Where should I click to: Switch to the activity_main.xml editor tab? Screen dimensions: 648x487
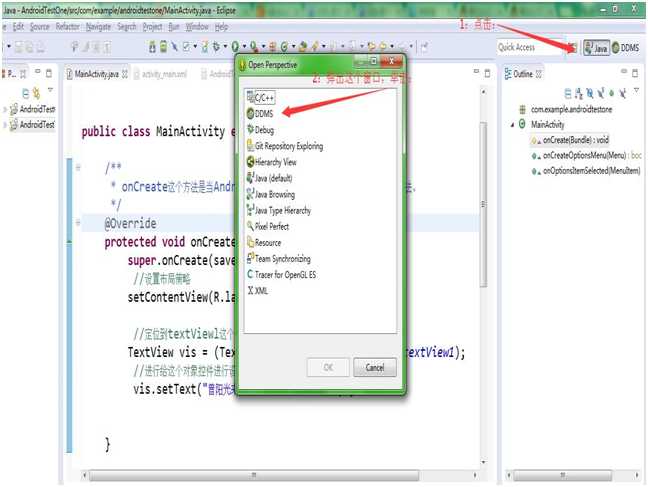[160, 74]
